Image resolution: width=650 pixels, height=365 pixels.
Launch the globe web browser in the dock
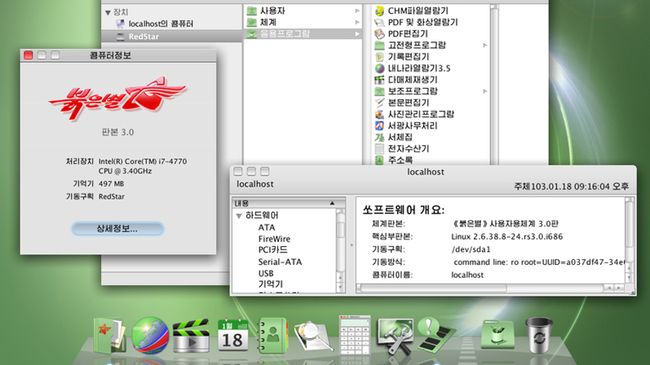tap(150, 335)
